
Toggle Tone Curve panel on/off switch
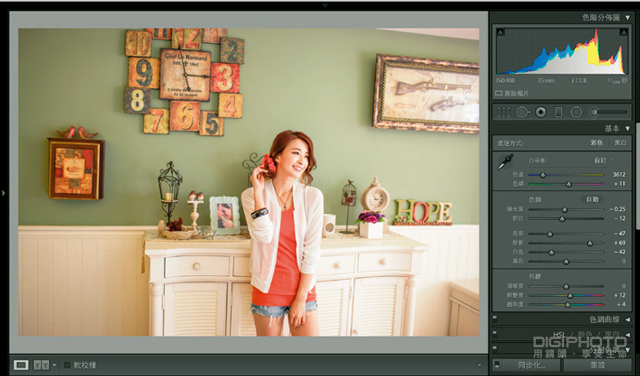pyautogui.click(x=495, y=319)
